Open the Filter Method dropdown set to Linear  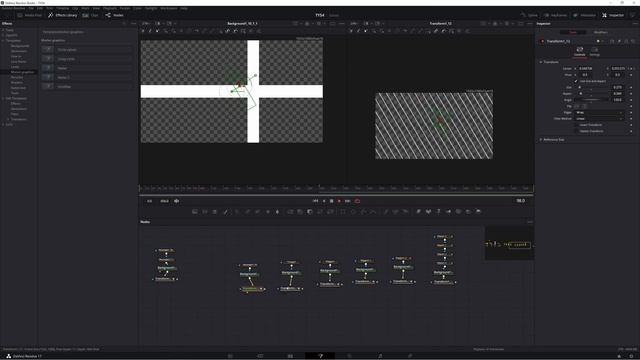[599, 118]
